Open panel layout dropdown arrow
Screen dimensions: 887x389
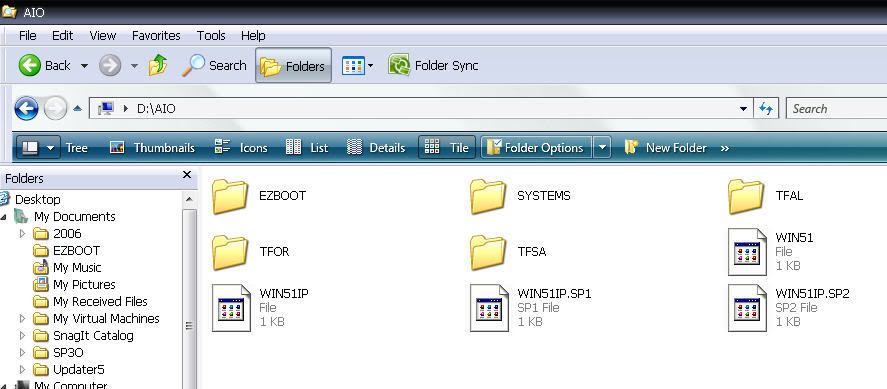click(50, 148)
